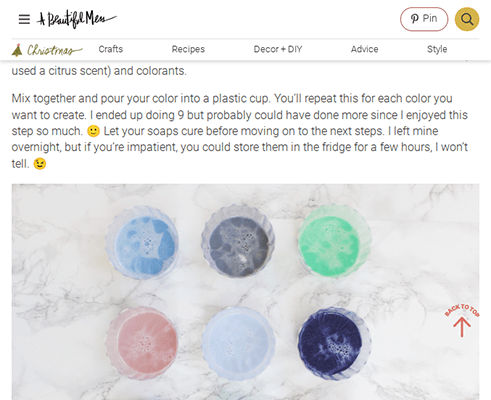Click the winking emoji after 'tell.'
This screenshot has height=400, width=491.
tap(40, 164)
